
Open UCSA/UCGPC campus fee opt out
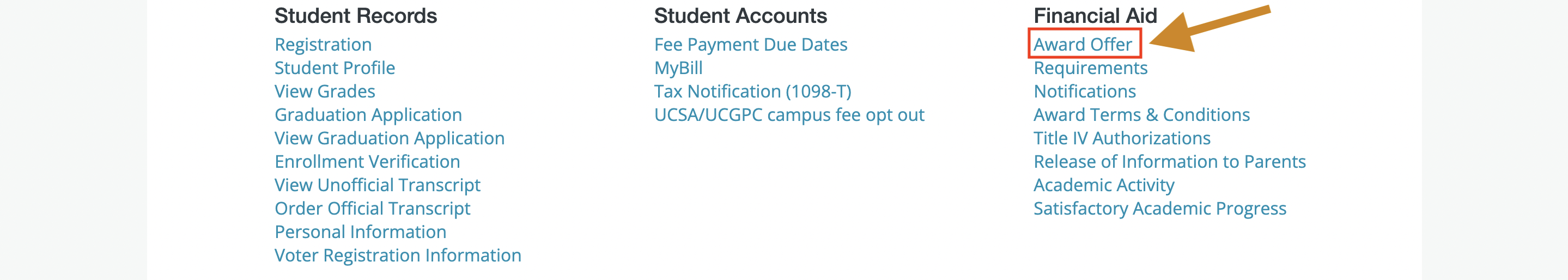click(x=789, y=115)
